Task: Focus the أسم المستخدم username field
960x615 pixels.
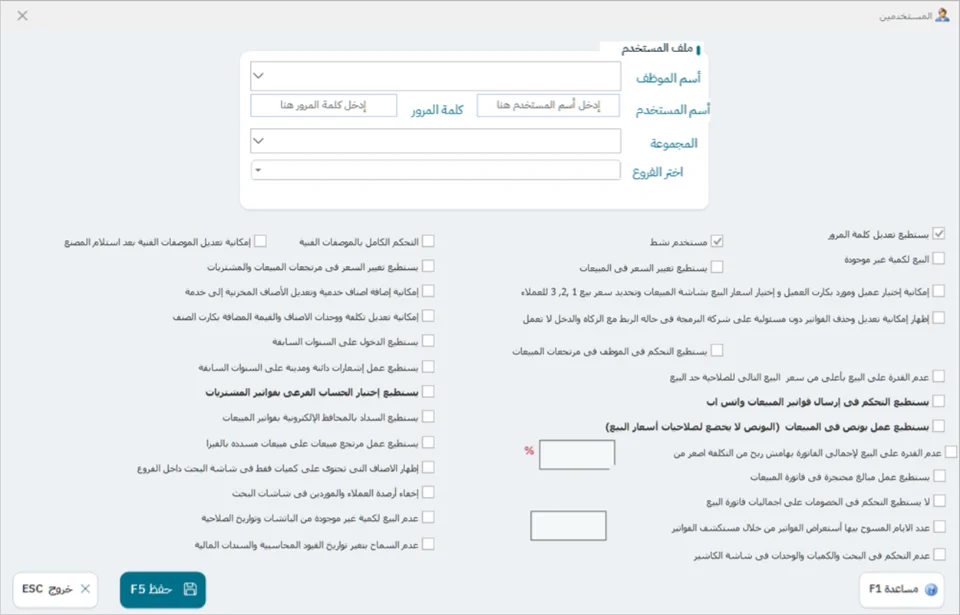Action: coord(548,105)
